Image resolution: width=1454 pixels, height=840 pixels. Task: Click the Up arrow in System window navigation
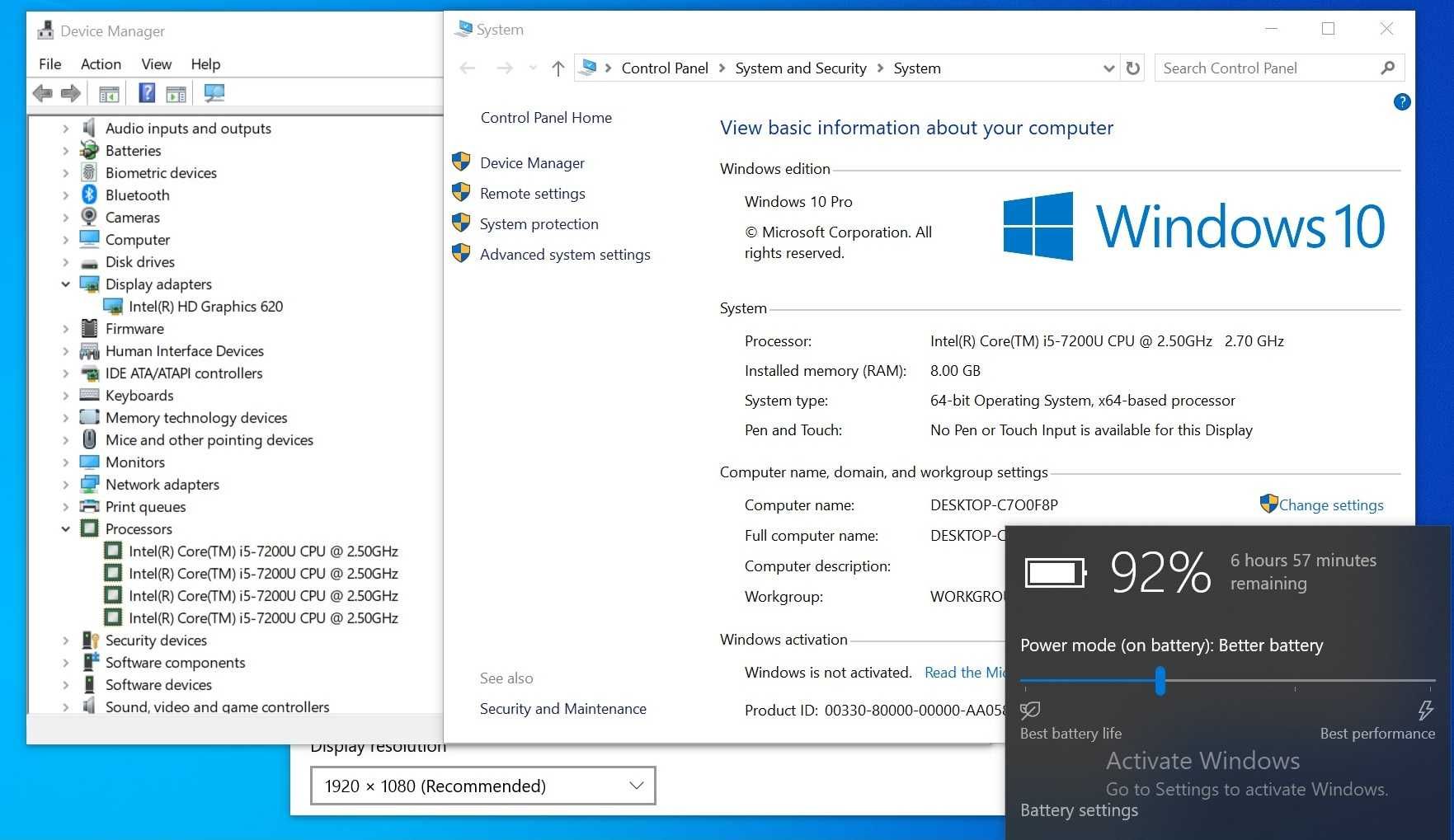(x=558, y=68)
